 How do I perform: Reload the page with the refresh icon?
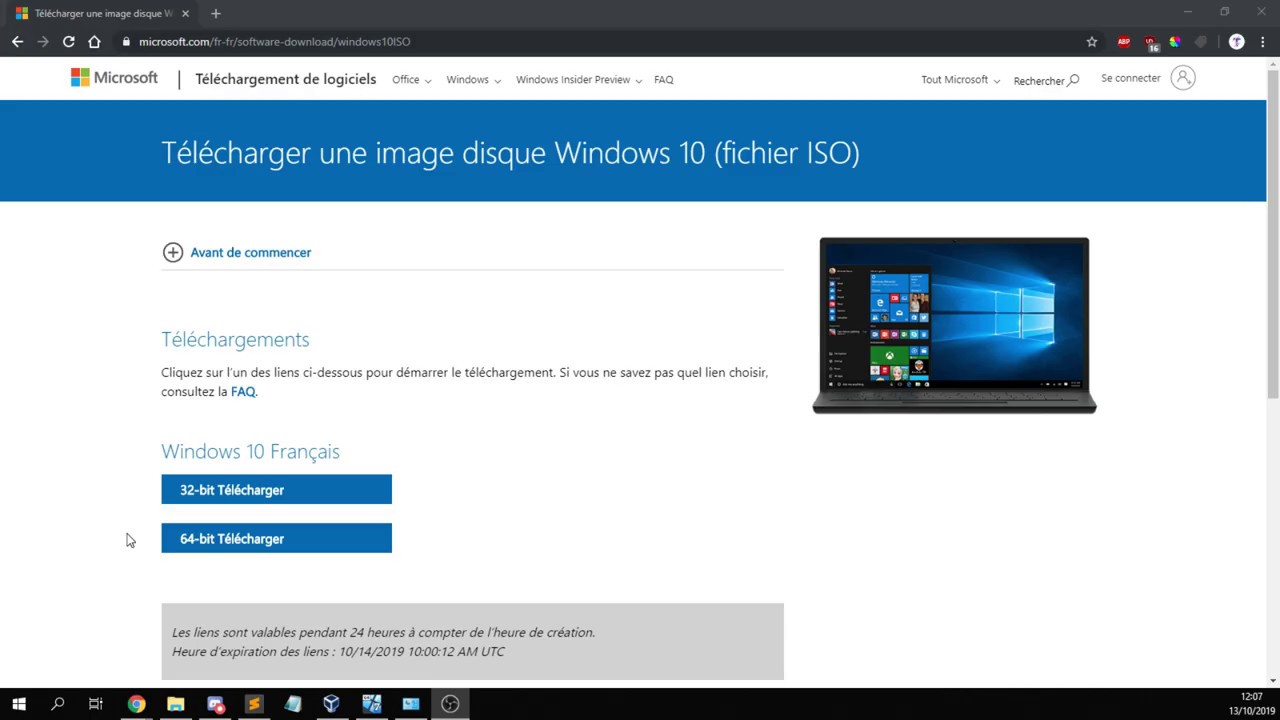[x=69, y=42]
